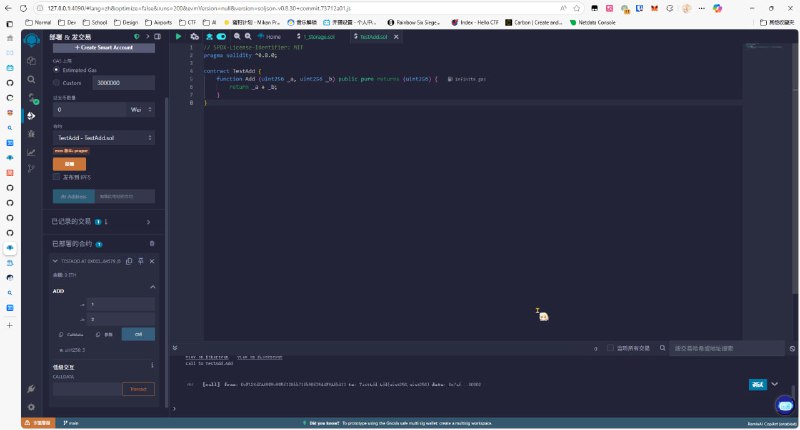This screenshot has height=430, width=800.
Task: Toggle the listen on all transactions checkbox
Action: (x=611, y=348)
